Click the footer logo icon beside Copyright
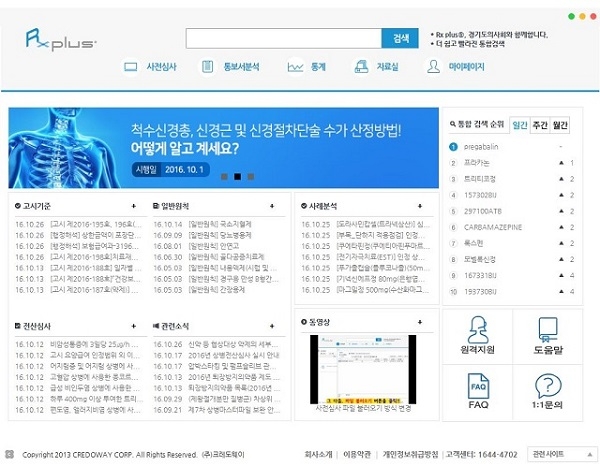Screen dimensions: 600x466 [x=10, y=455]
